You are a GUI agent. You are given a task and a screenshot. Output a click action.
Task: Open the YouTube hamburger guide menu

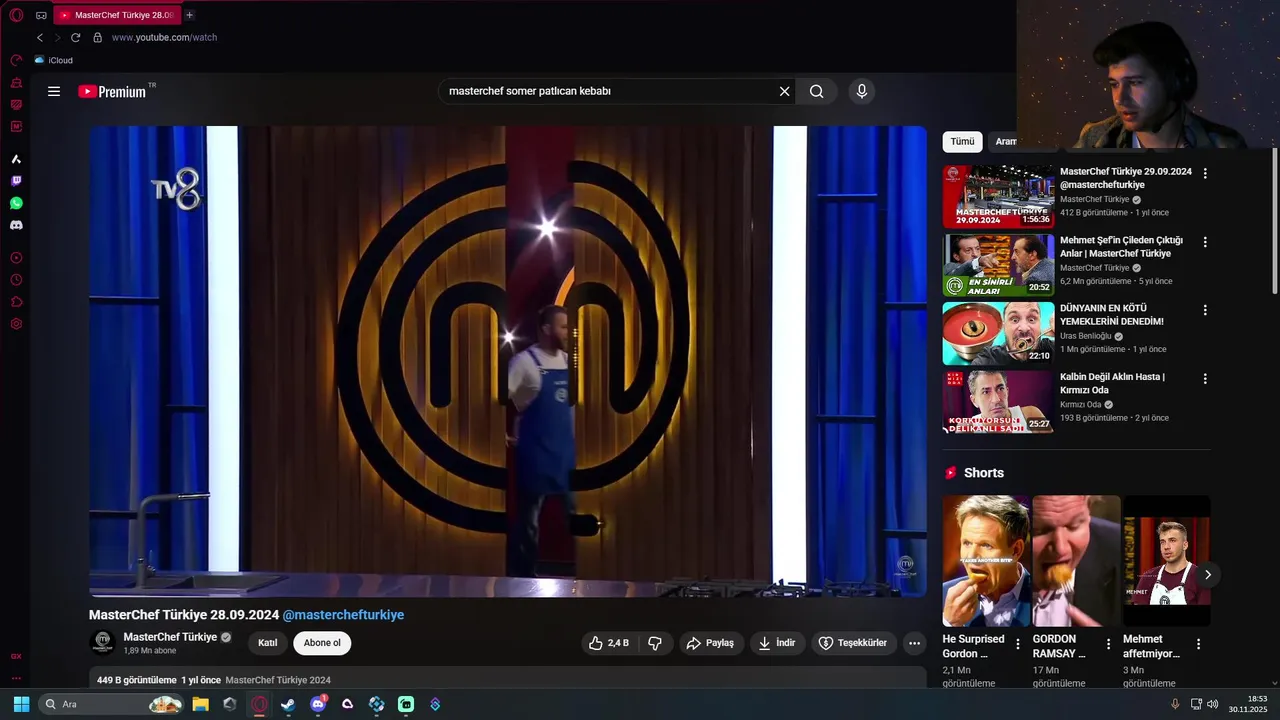54,91
